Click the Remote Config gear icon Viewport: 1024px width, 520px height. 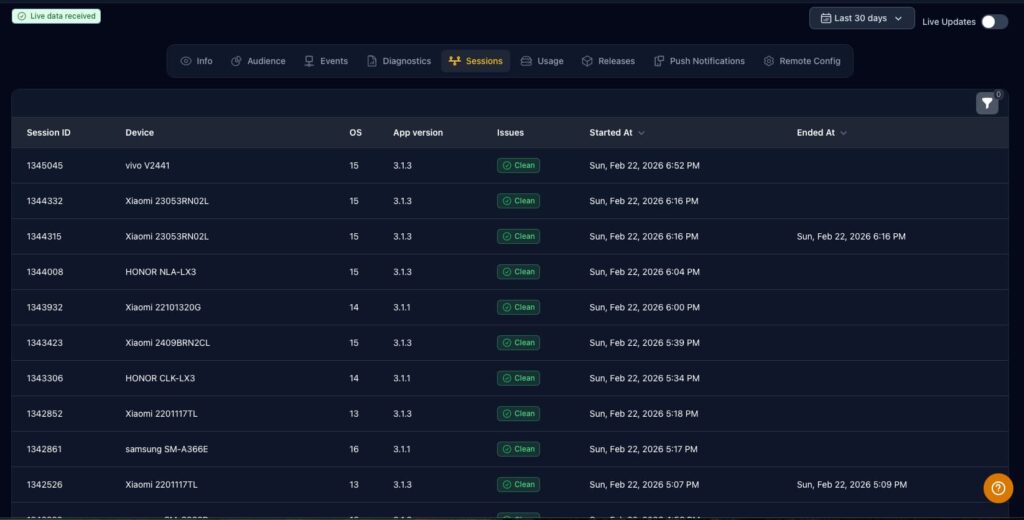coord(769,61)
